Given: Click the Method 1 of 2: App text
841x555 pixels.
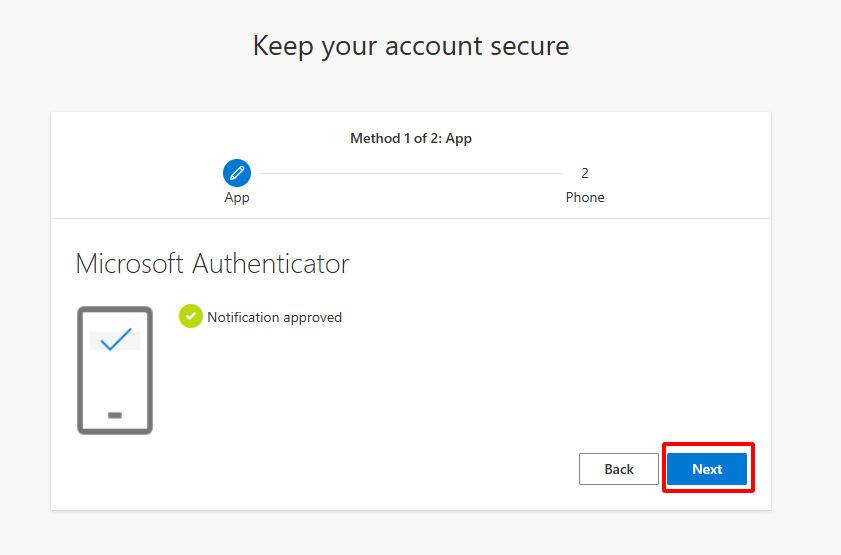Looking at the screenshot, I should [x=411, y=138].
